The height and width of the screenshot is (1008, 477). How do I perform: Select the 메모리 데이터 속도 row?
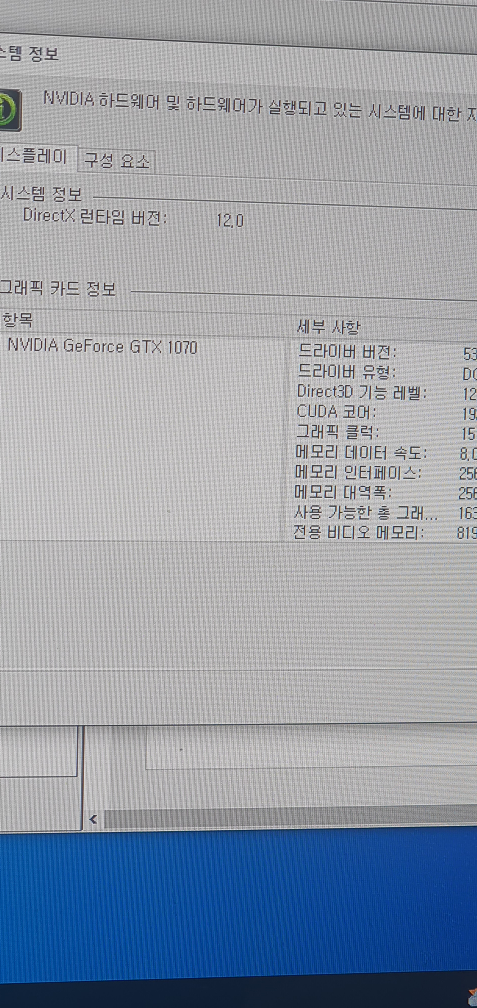[386, 453]
